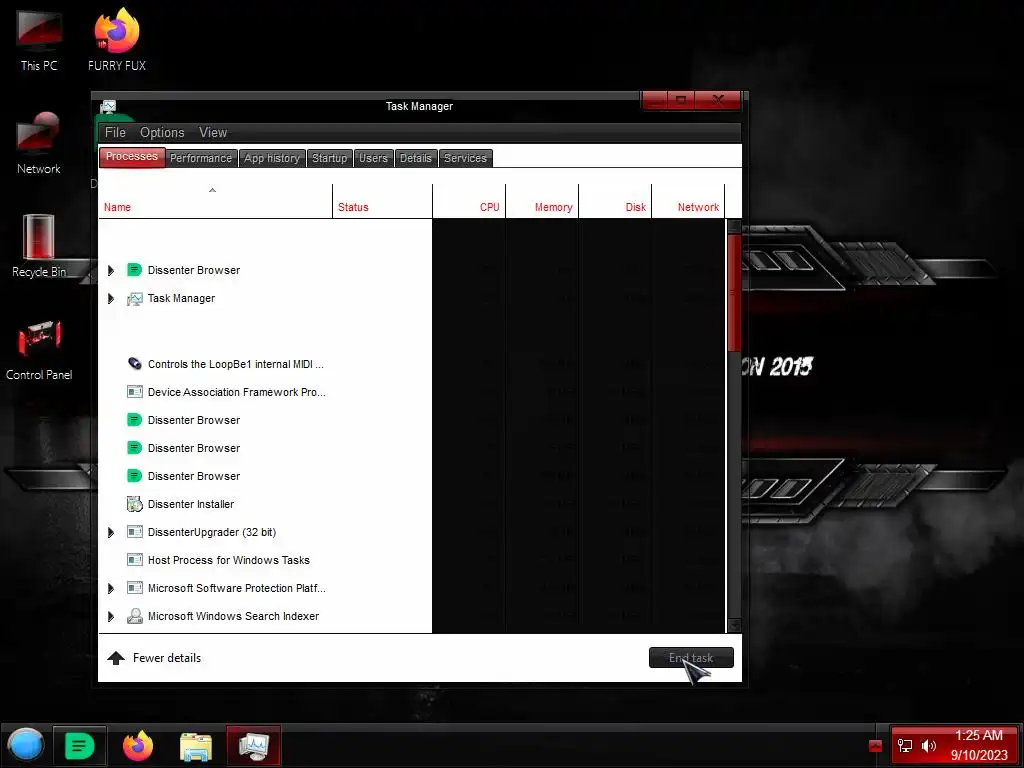Click scrollbar down arrow in process list
1024x768 pixels.
[x=734, y=625]
